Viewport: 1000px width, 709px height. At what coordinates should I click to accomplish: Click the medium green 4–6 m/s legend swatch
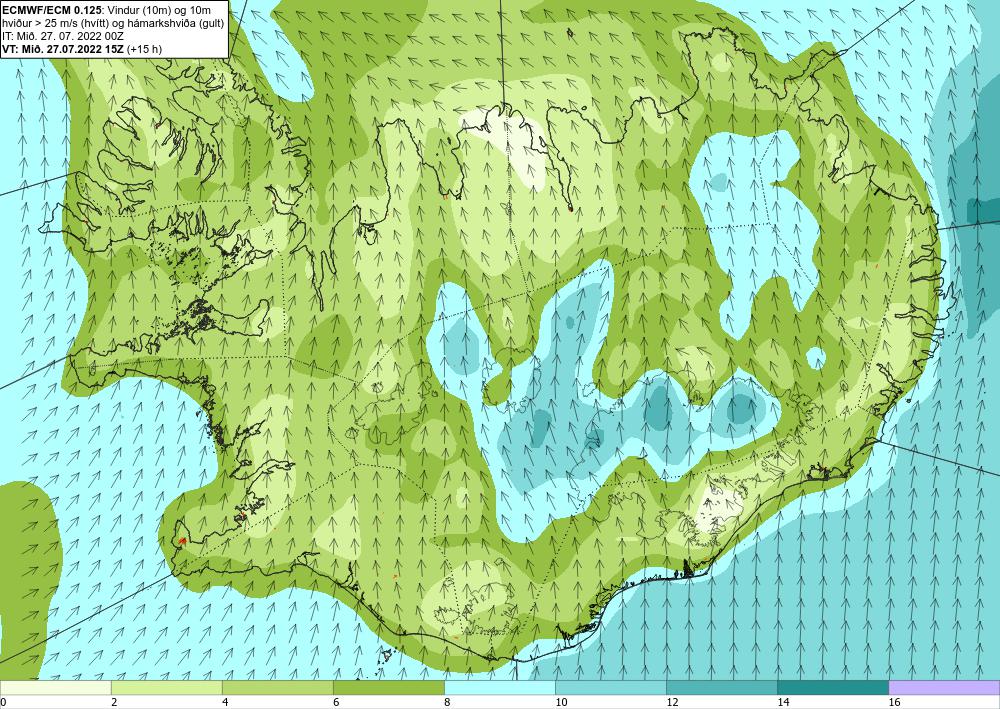[277, 687]
